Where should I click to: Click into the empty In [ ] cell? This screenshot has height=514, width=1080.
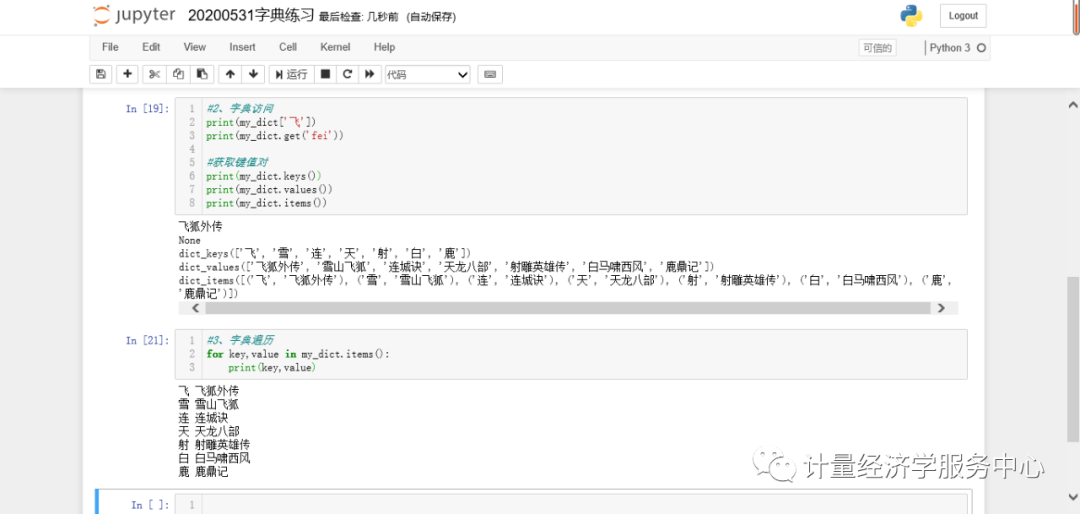(584, 505)
